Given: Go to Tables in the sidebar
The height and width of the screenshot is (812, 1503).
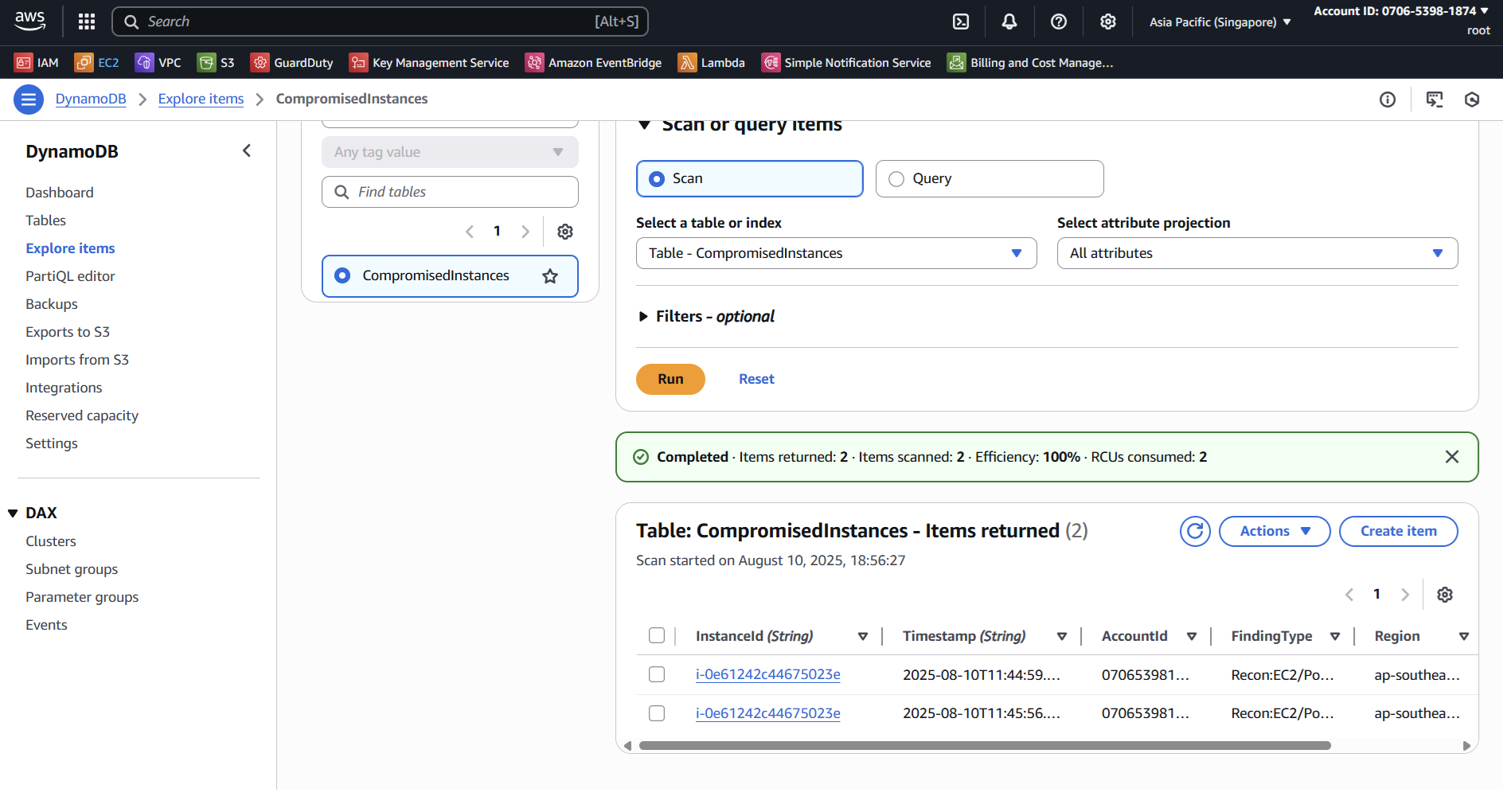Looking at the screenshot, I should (45, 221).
